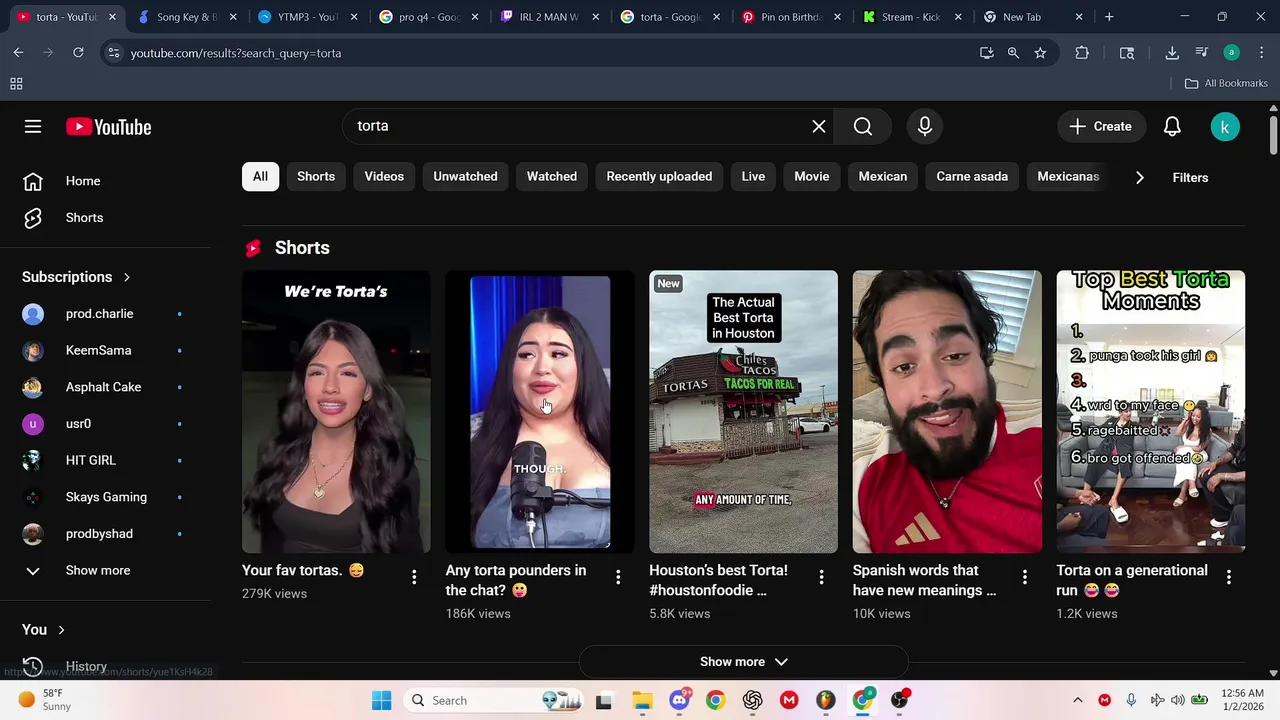Play the 'Top Best Torta Moments' thumbnail

[1151, 411]
